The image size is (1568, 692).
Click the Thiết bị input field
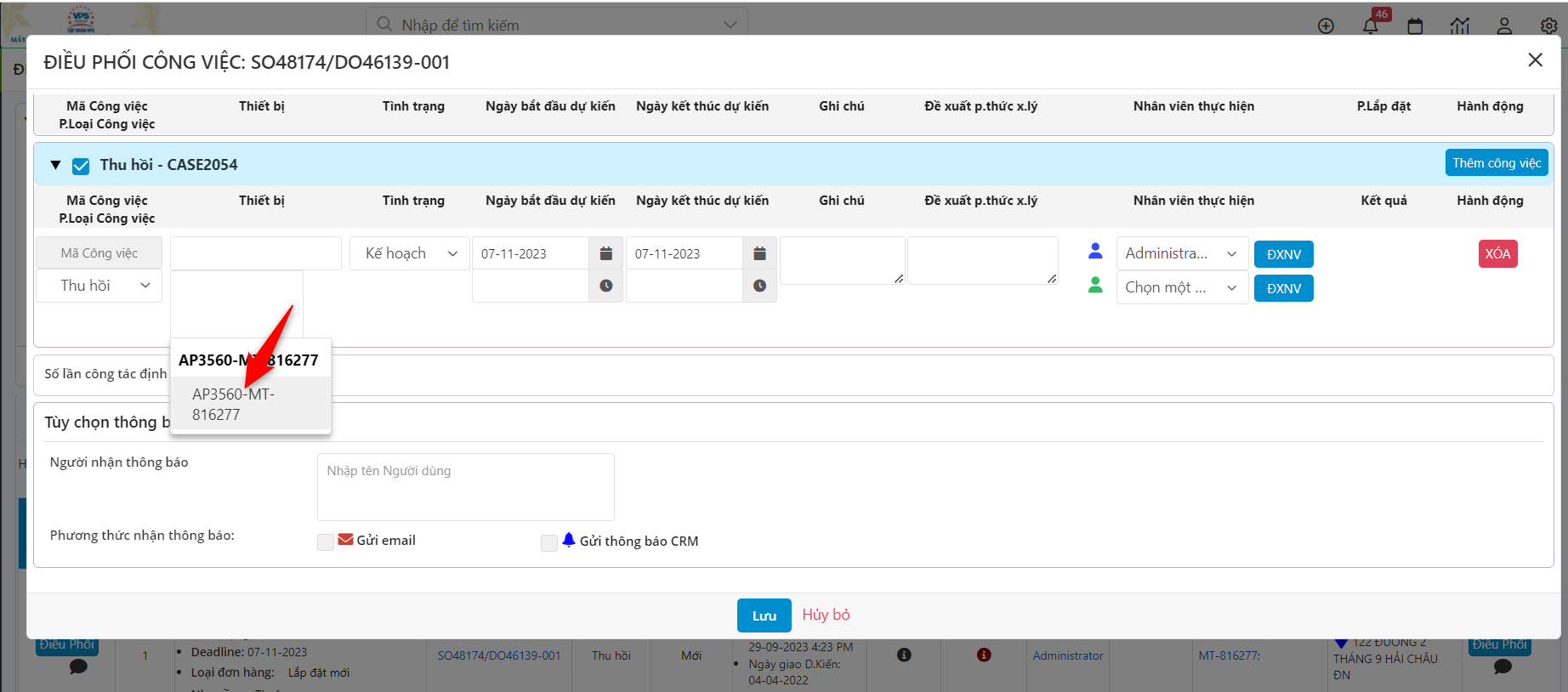(x=256, y=253)
